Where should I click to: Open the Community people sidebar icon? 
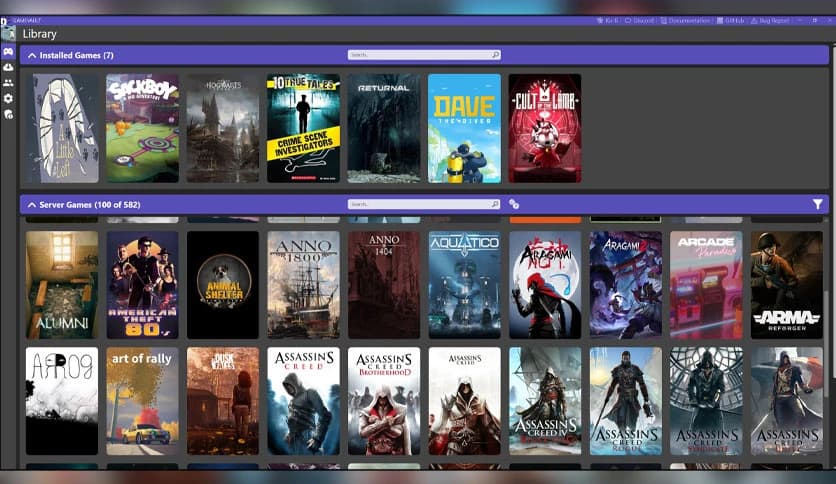[x=8, y=83]
